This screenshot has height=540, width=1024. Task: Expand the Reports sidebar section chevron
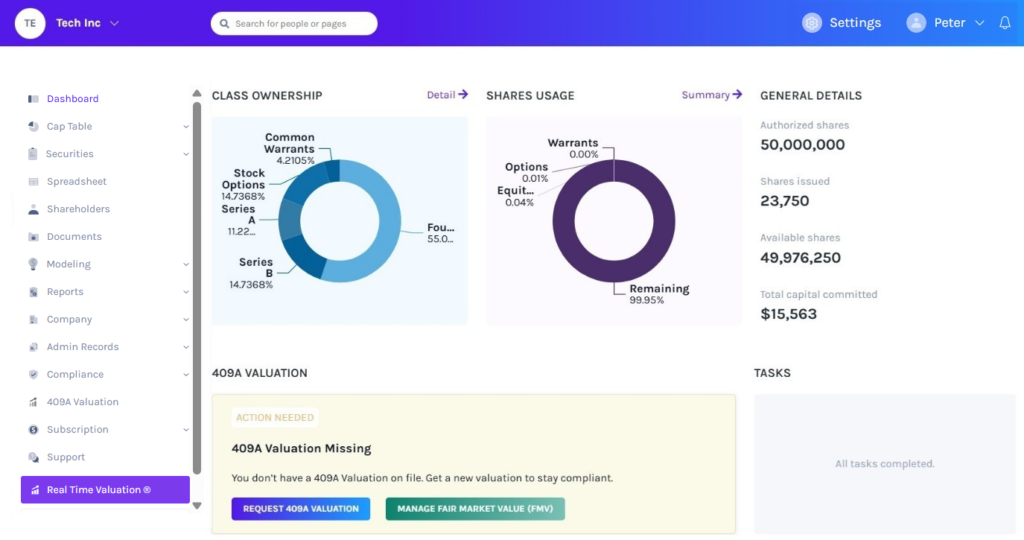186,292
